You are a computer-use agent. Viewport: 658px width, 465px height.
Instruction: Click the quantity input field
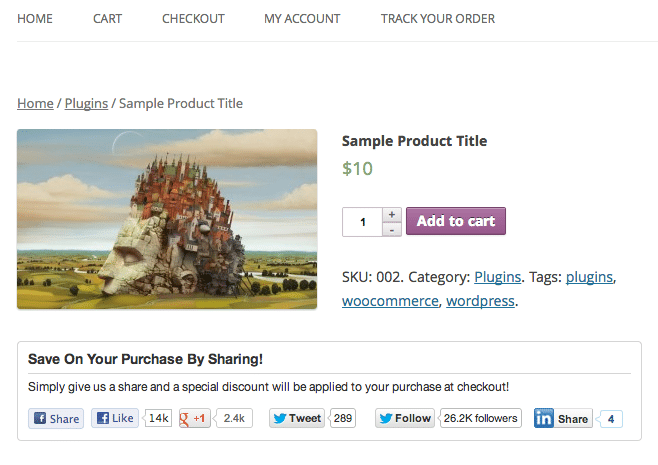363,222
